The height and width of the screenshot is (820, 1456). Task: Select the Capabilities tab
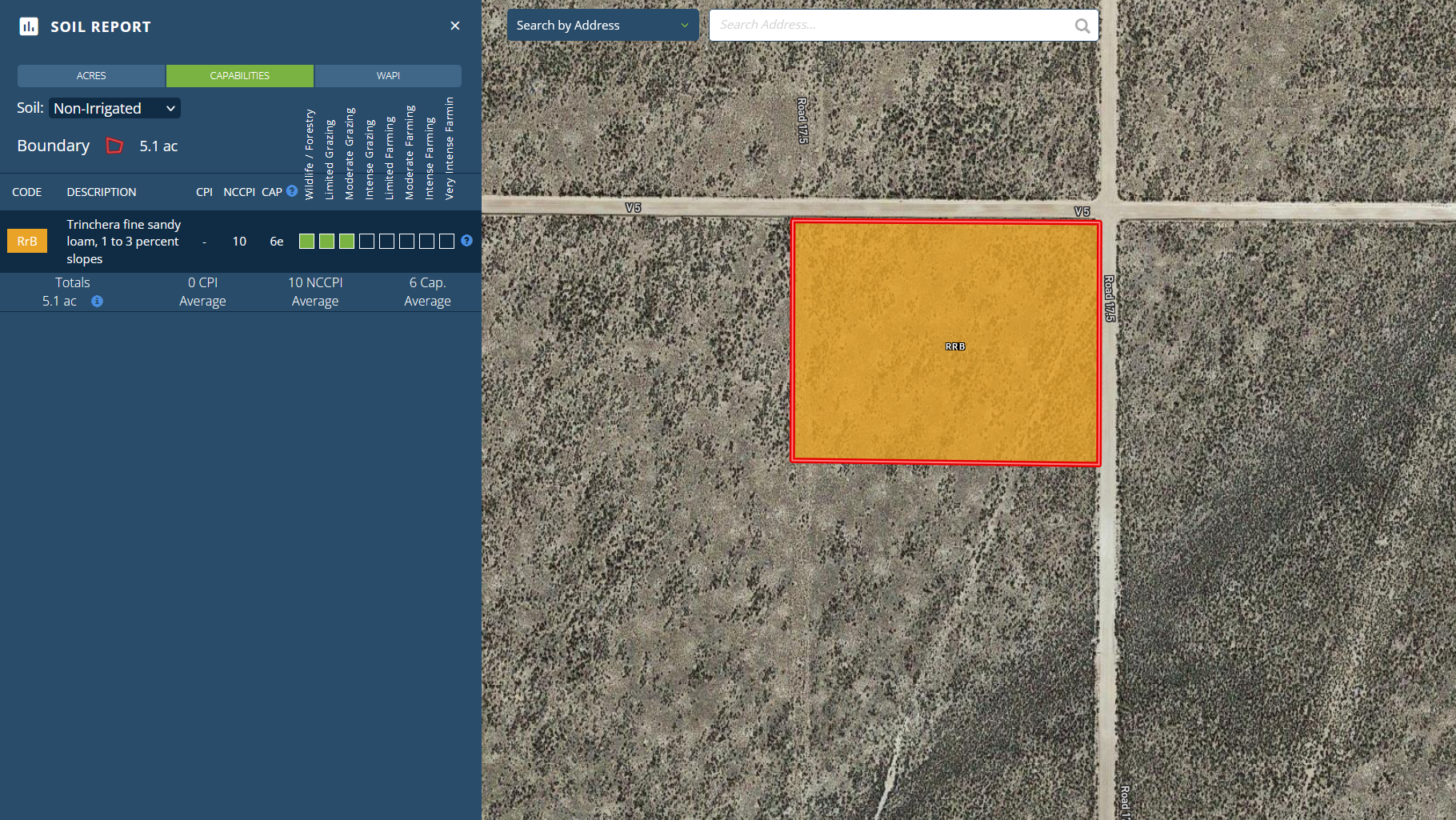click(x=239, y=76)
